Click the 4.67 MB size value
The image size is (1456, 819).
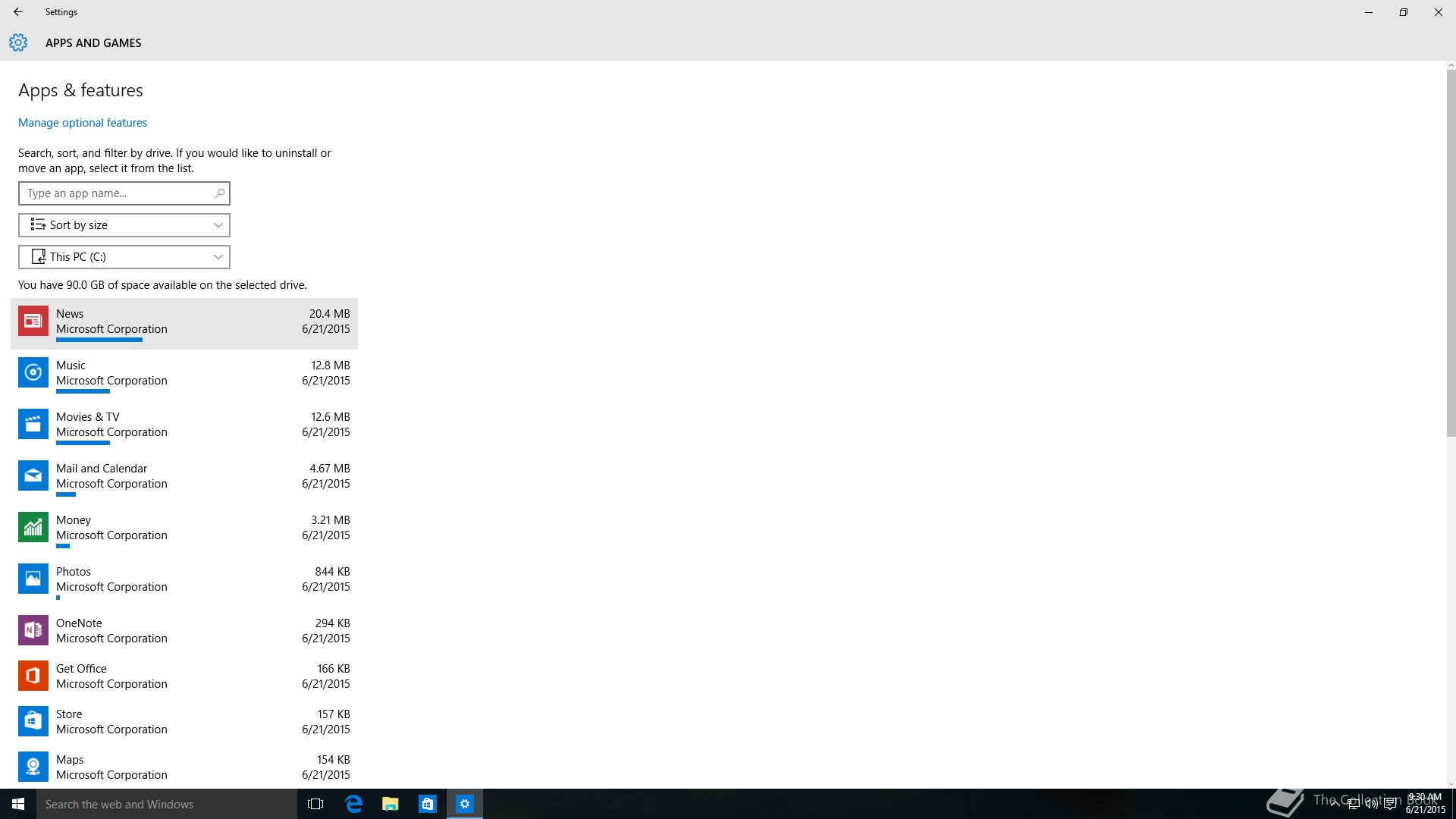pyautogui.click(x=330, y=469)
